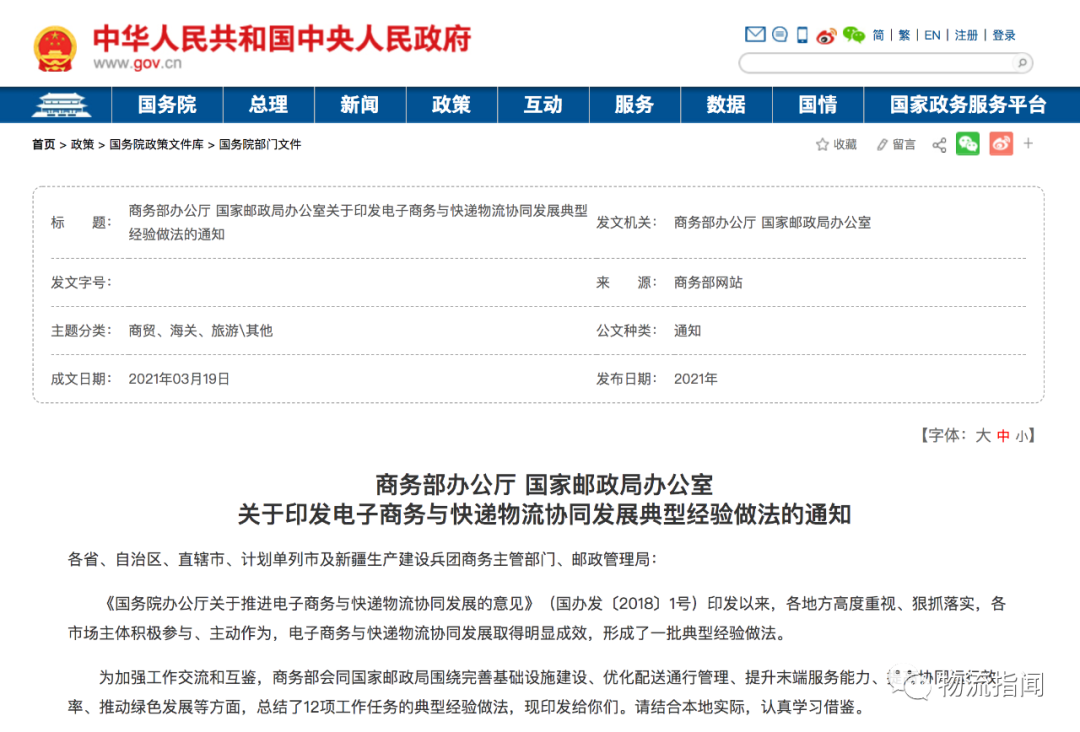Click the 中华人民共和国中央人民政府 site title
1080x732 pixels.
pos(282,39)
